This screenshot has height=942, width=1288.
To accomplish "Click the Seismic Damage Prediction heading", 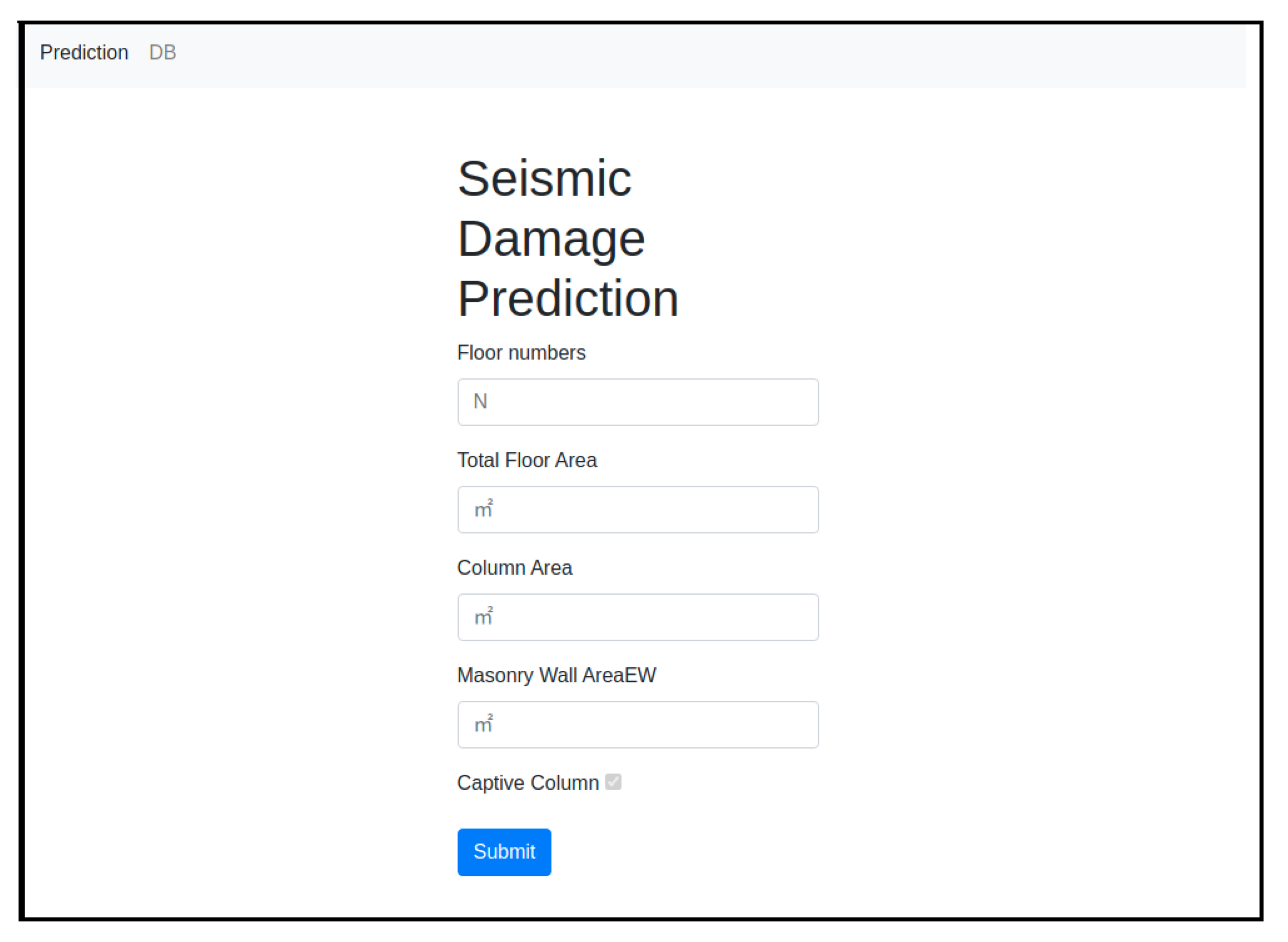I will pyautogui.click(x=568, y=238).
